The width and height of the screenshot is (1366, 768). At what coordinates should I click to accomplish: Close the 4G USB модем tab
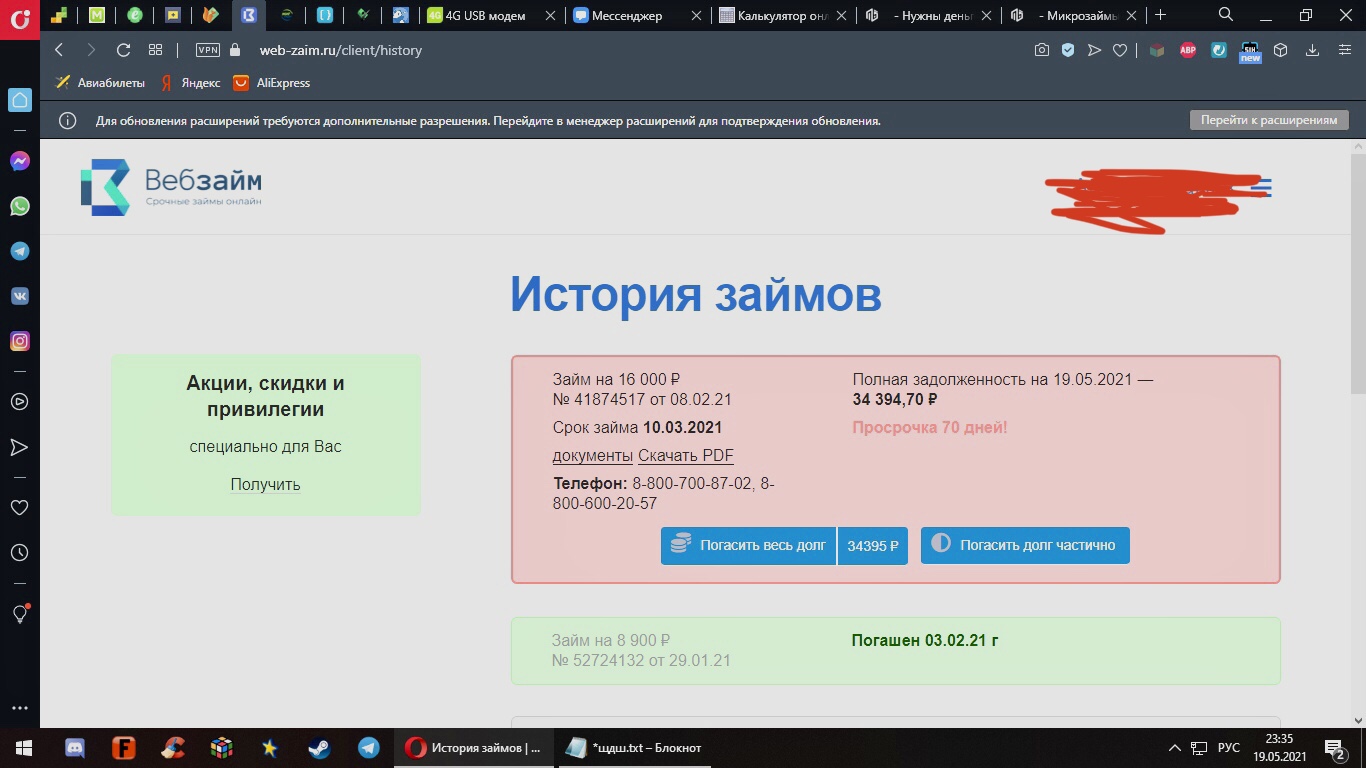pos(549,15)
